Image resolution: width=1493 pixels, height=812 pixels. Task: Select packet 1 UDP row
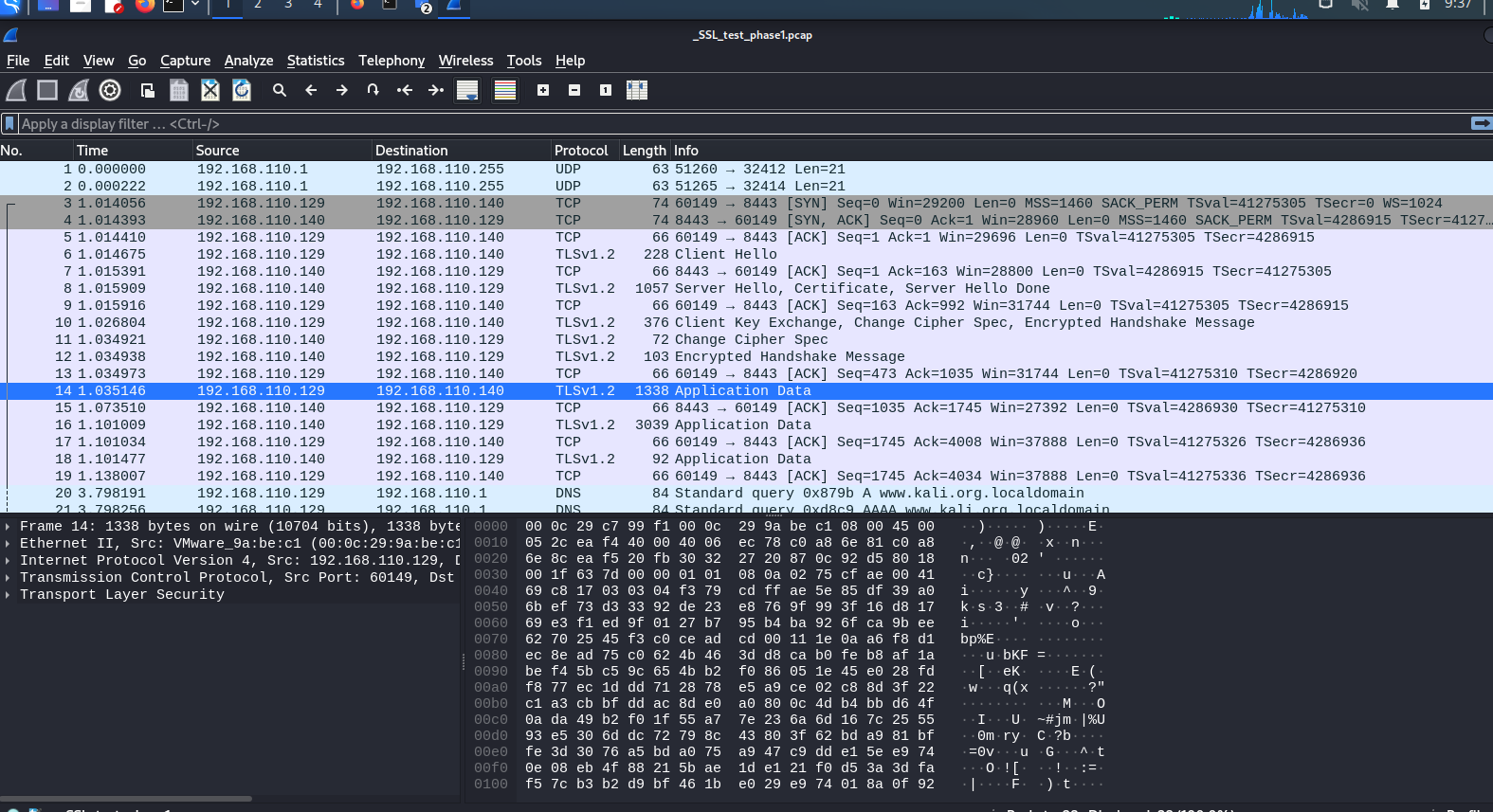coord(746,169)
